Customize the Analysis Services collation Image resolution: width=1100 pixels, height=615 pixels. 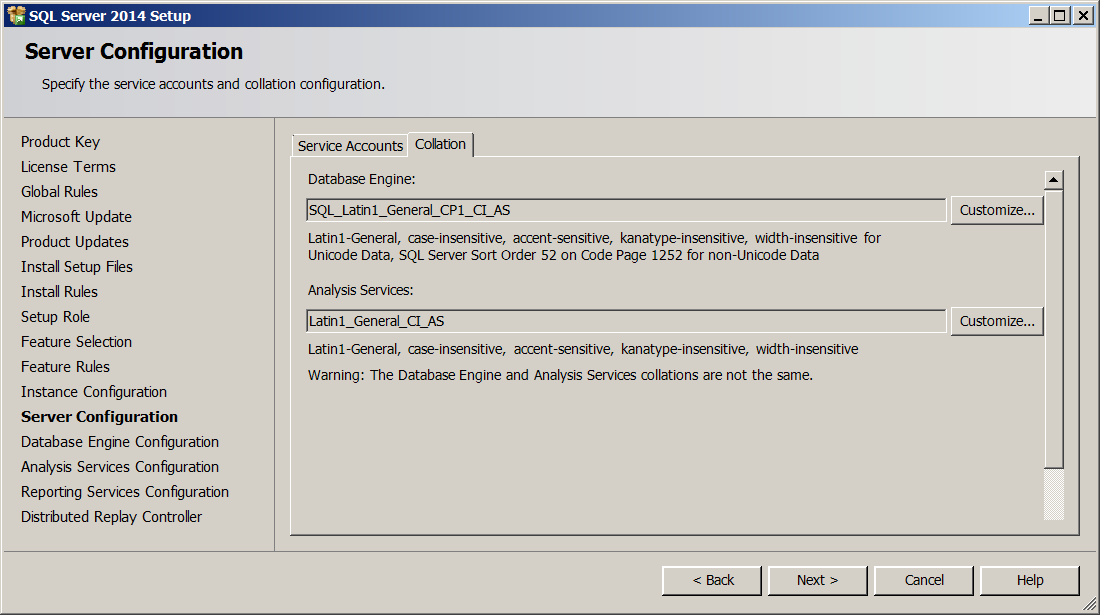tap(996, 321)
